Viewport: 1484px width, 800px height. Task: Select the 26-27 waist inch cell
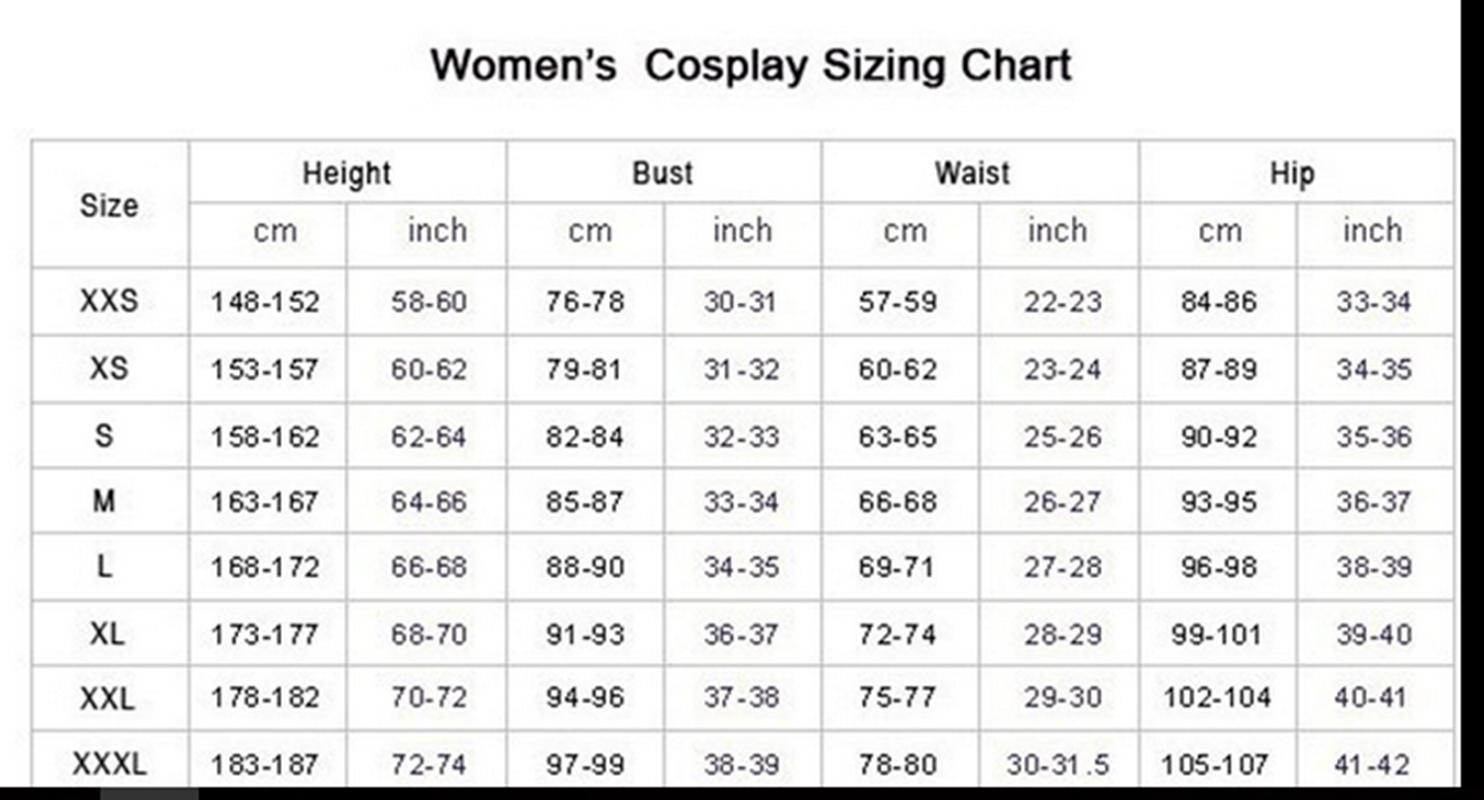(1062, 502)
